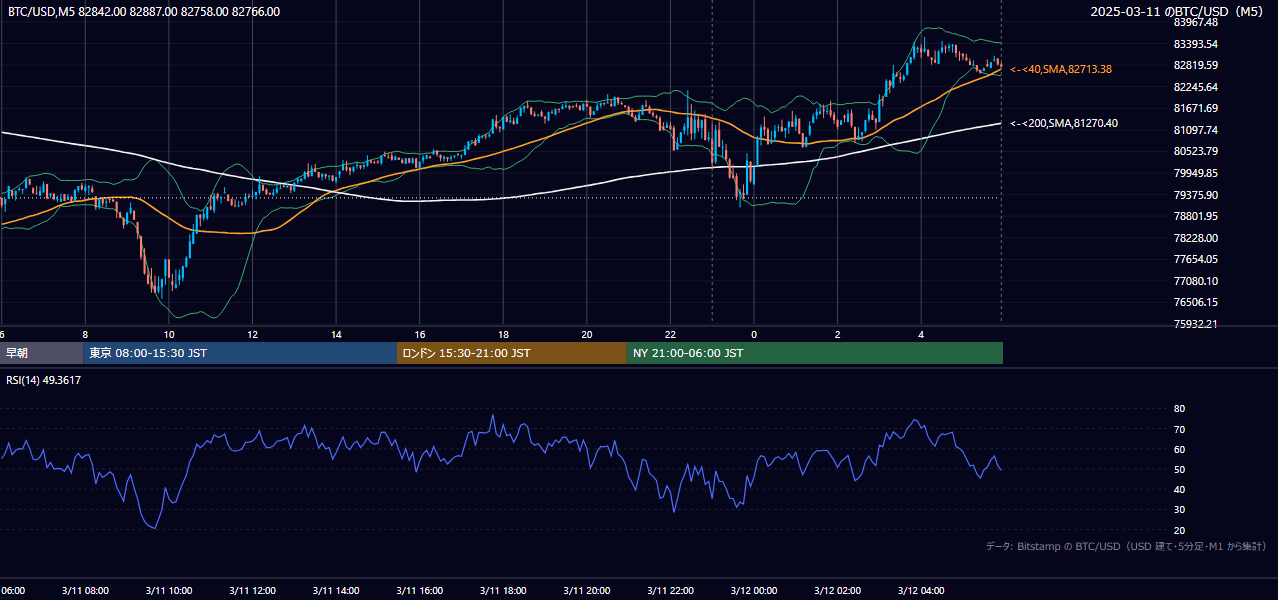Image resolution: width=1278 pixels, height=600 pixels.
Task: Click RSI scale level 30
Action: coord(1179,510)
